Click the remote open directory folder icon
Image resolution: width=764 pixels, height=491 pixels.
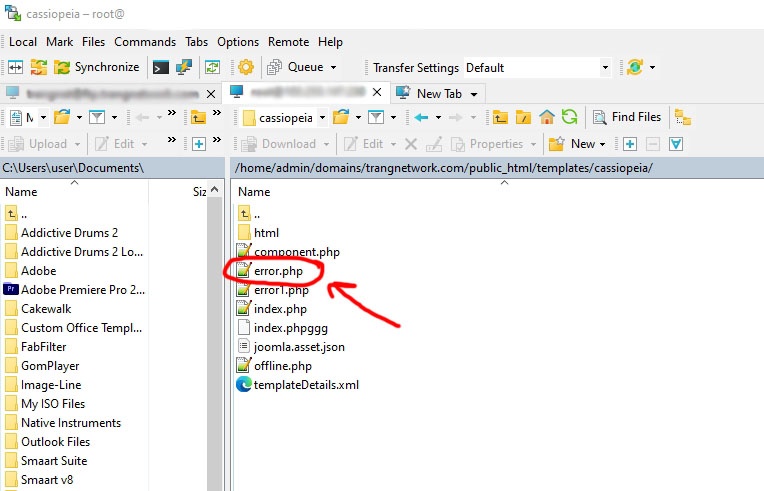[x=342, y=117]
